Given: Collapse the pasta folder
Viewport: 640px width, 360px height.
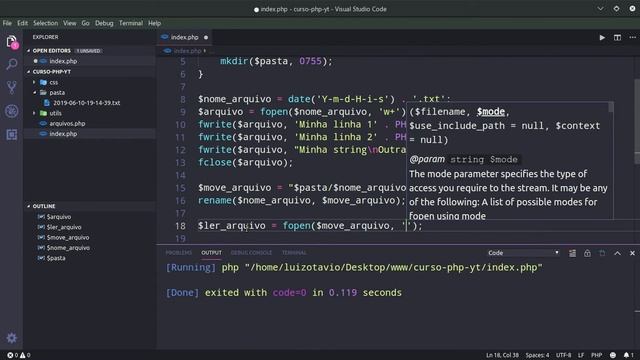Looking at the screenshot, I should point(57,93).
